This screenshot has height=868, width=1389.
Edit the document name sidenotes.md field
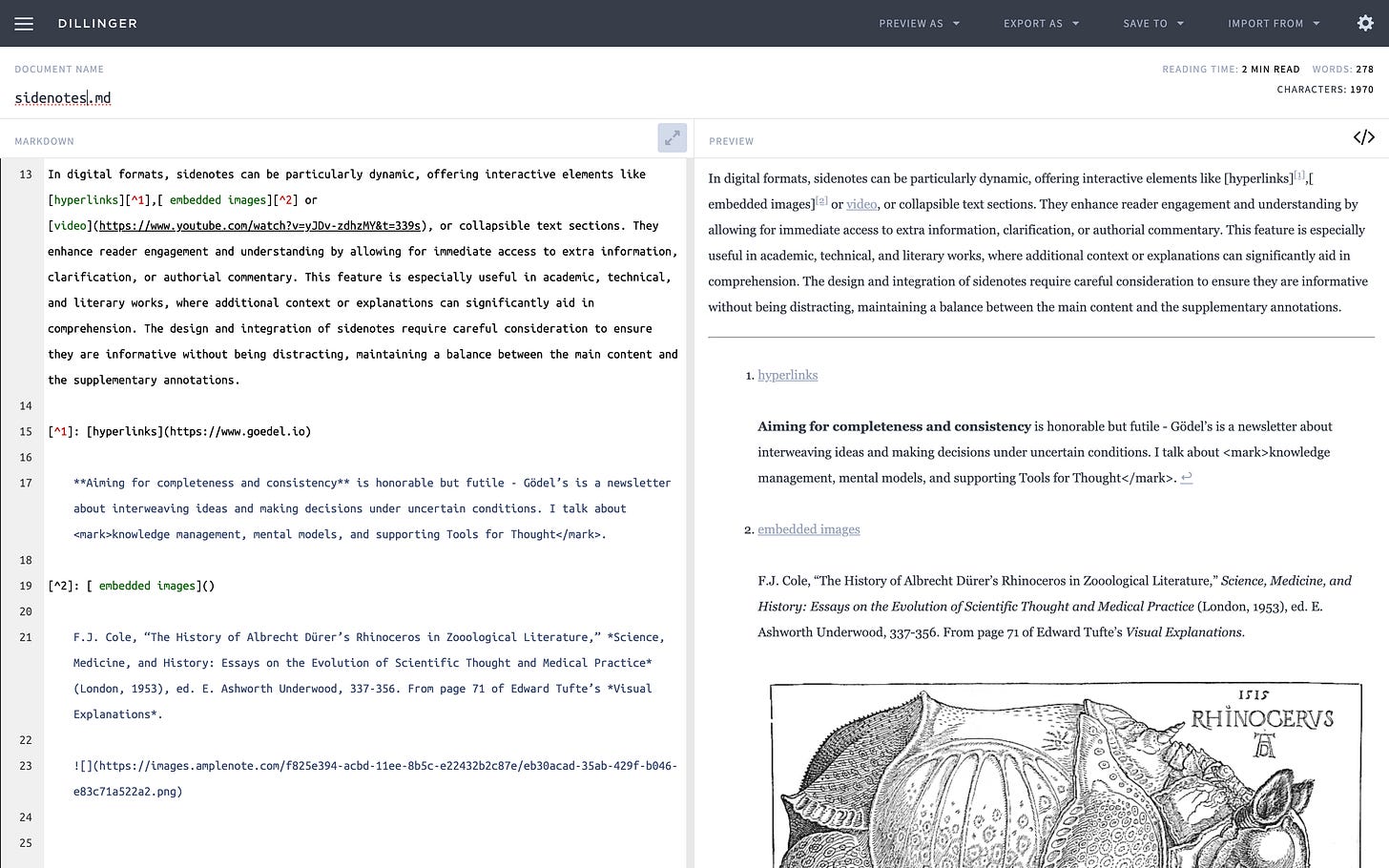63,97
